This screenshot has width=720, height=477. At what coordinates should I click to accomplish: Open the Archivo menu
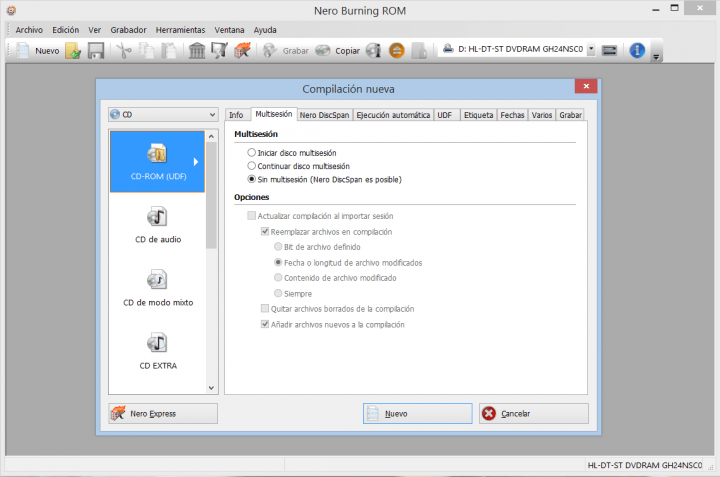[29, 30]
